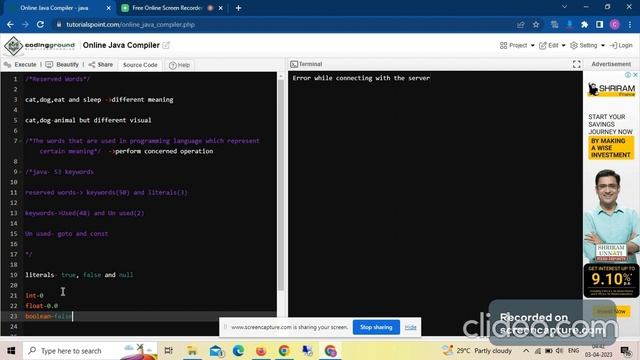Image resolution: width=640 pixels, height=360 pixels.
Task: Go forward in browser history
Action: click(x=25, y=24)
